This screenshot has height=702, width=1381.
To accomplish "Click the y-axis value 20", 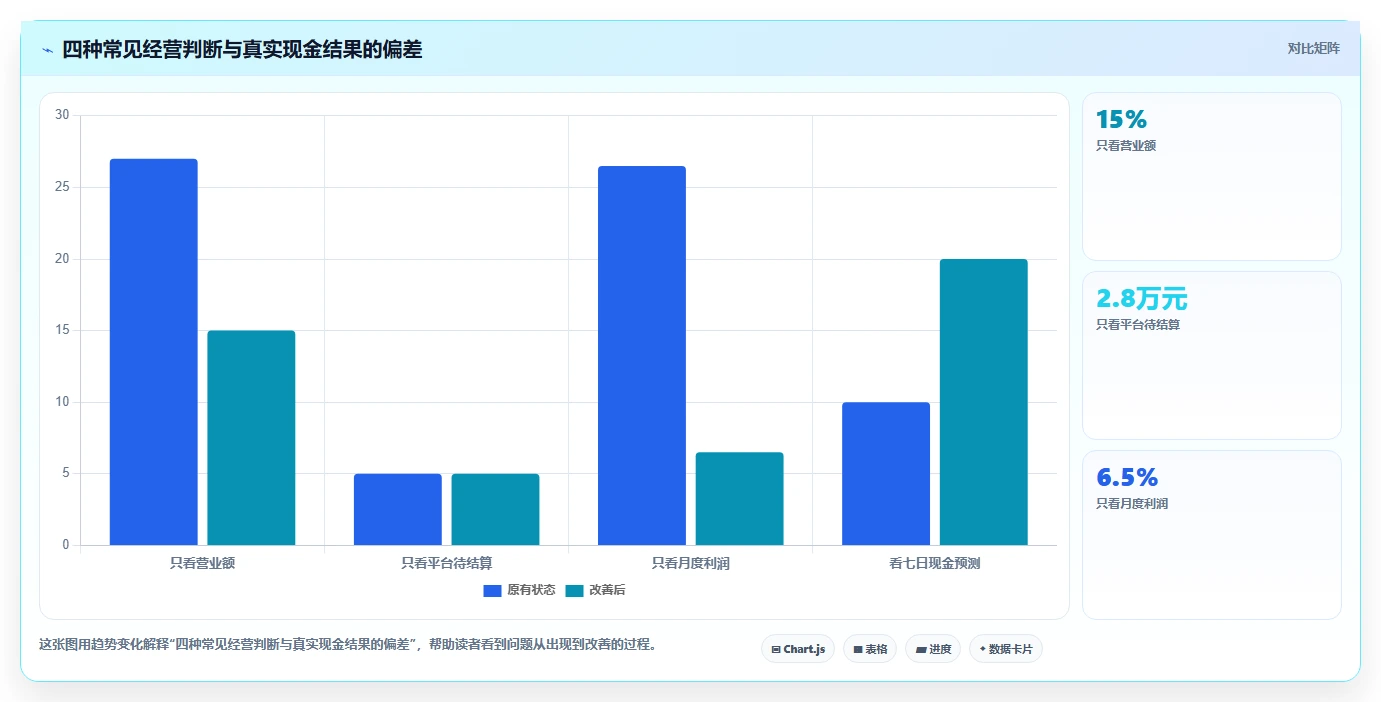I will point(62,259).
